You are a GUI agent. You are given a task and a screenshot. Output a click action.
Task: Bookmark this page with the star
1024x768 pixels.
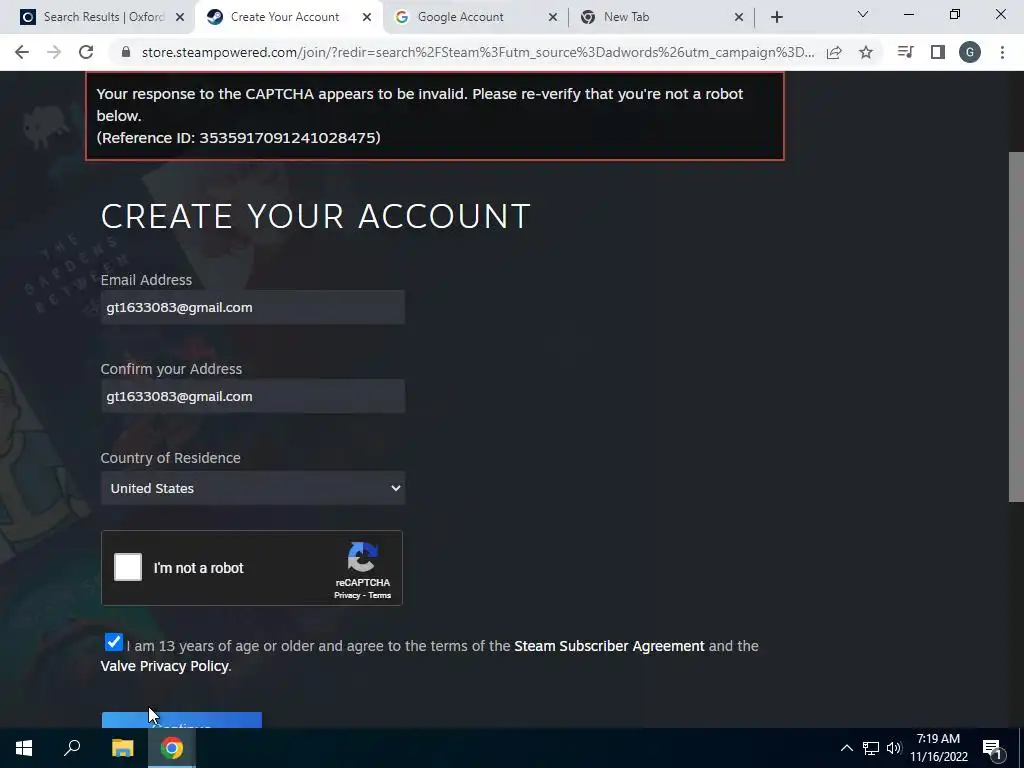(x=866, y=52)
